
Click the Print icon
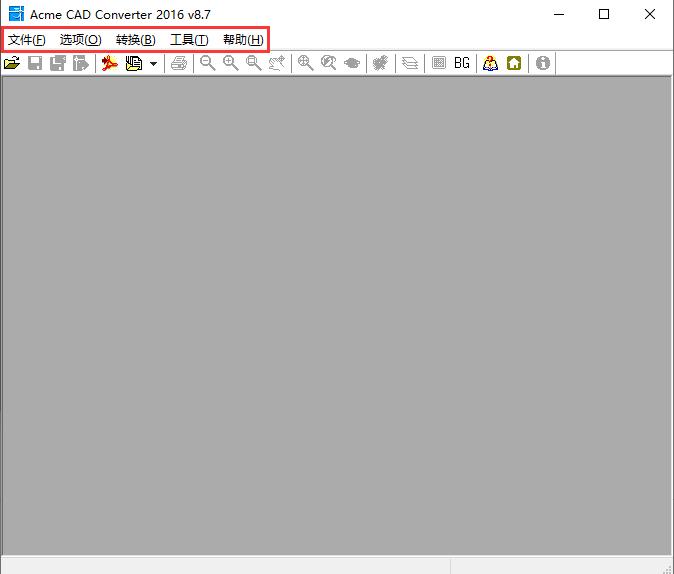point(179,63)
